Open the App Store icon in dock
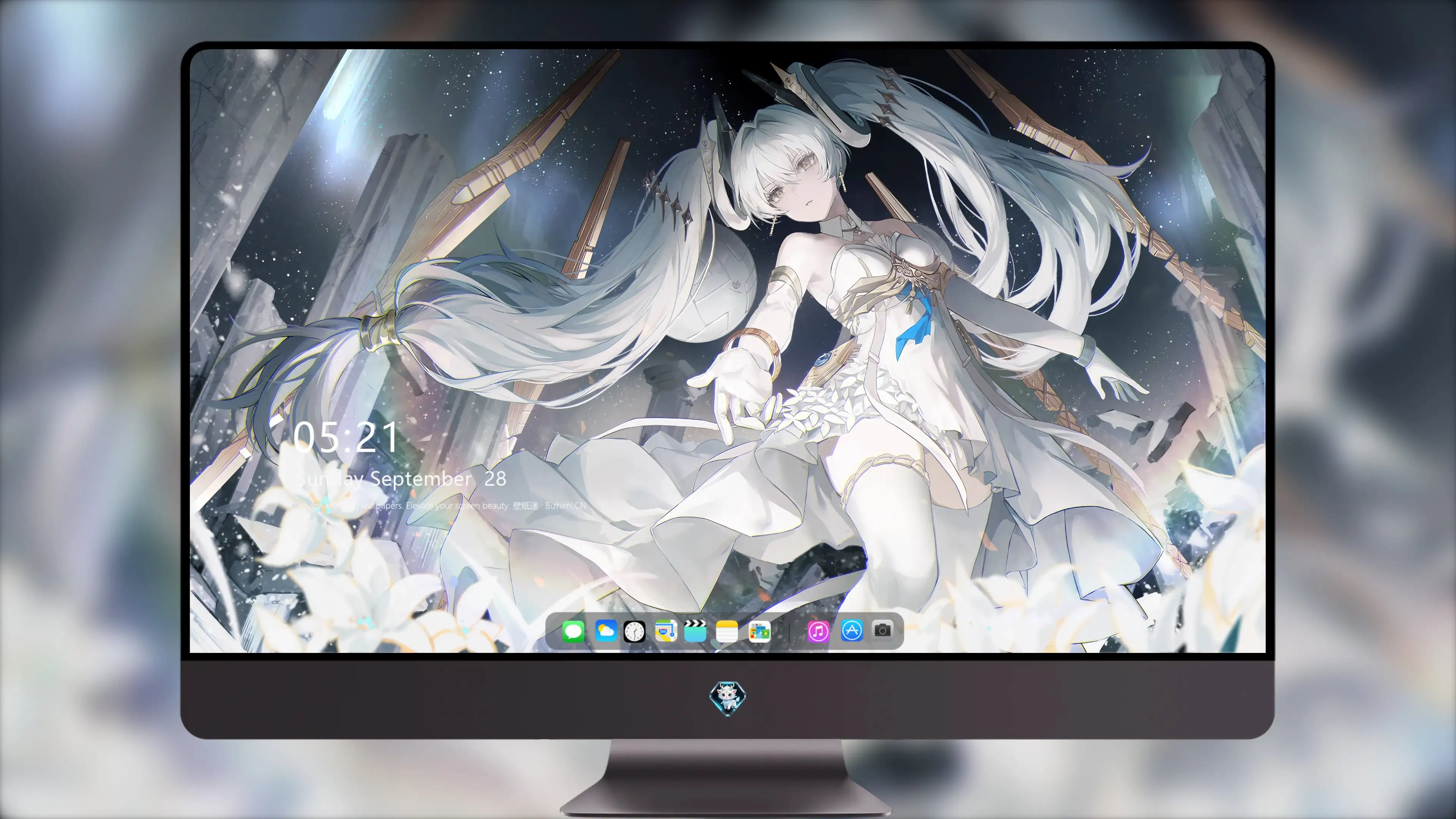The width and height of the screenshot is (1456, 819). point(852,630)
